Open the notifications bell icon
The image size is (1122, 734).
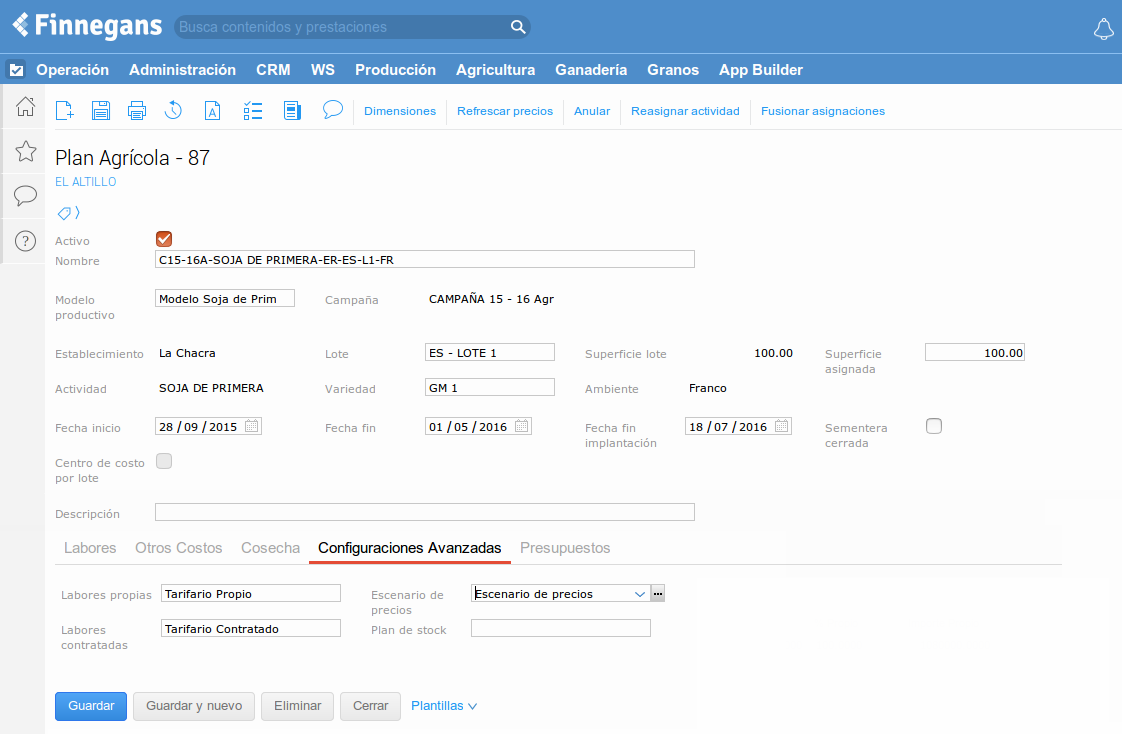click(1103, 28)
